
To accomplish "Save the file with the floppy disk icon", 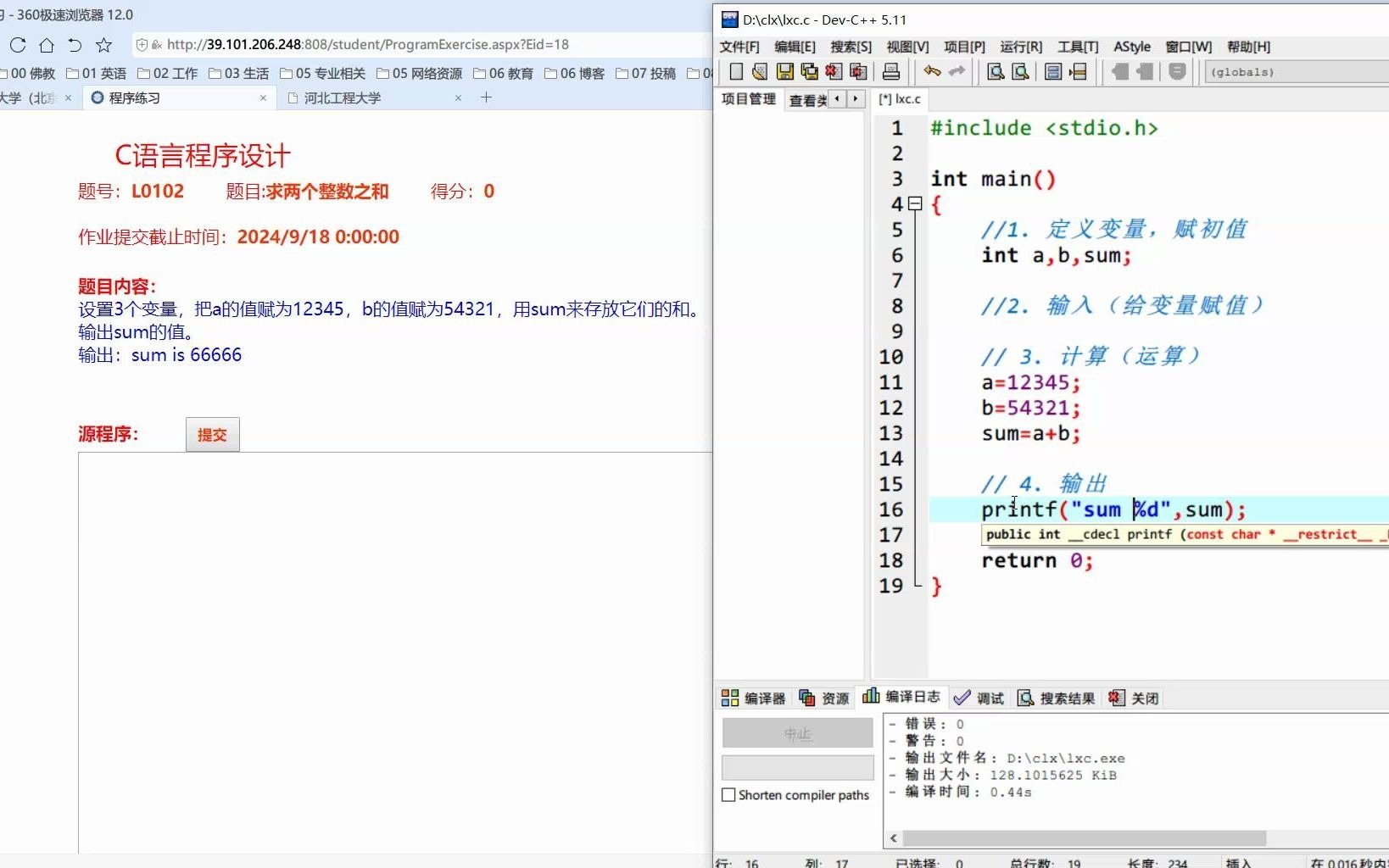I will [x=785, y=72].
